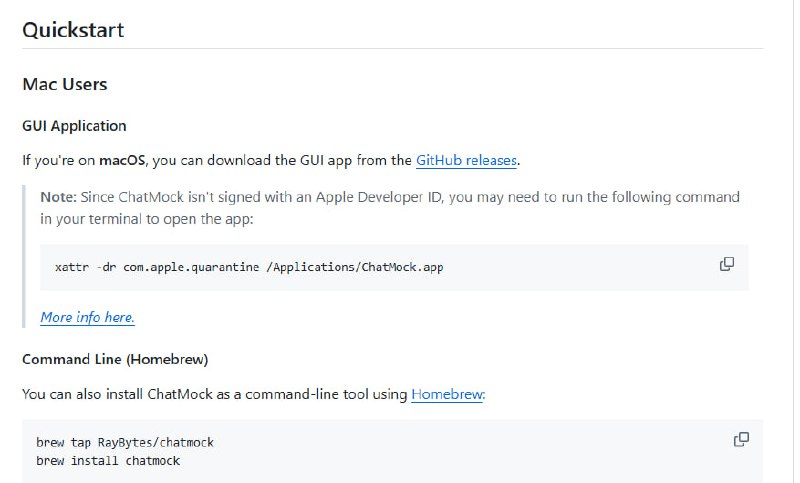Click the xattr -dr command text
This screenshot has width=800, height=483.
tap(86, 268)
